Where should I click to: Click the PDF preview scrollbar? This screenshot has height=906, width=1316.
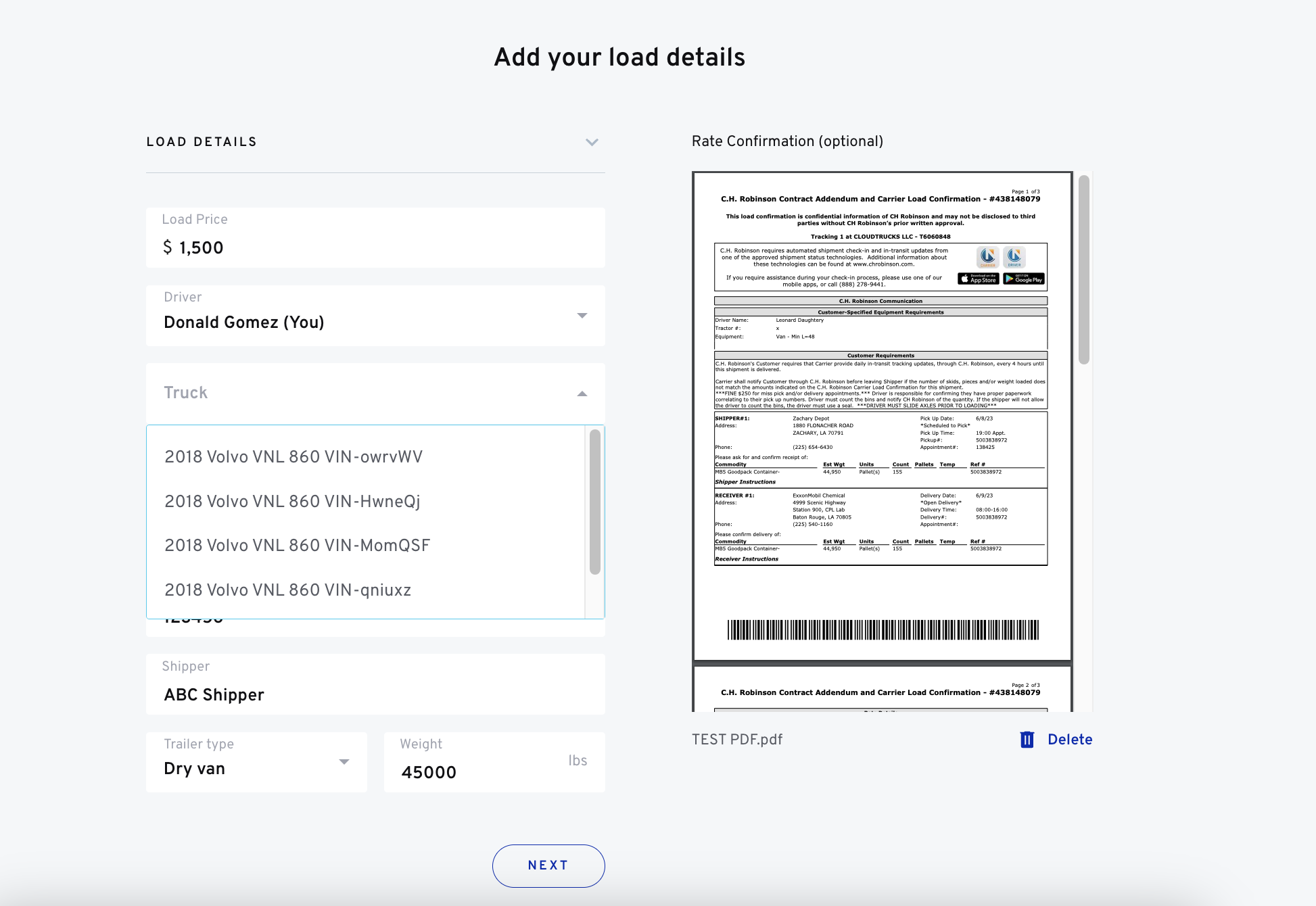tap(1084, 270)
